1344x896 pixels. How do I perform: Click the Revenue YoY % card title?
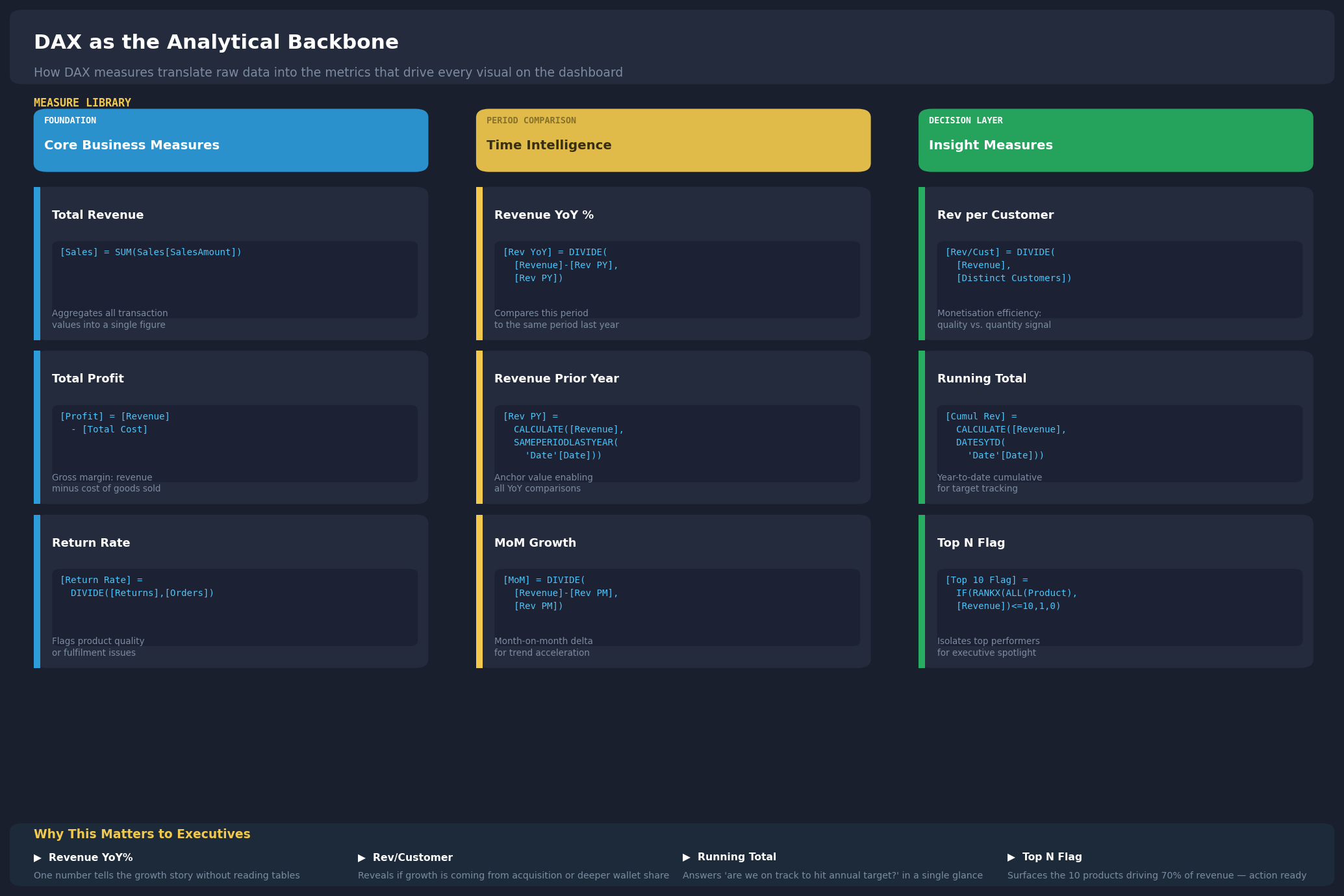tap(544, 215)
